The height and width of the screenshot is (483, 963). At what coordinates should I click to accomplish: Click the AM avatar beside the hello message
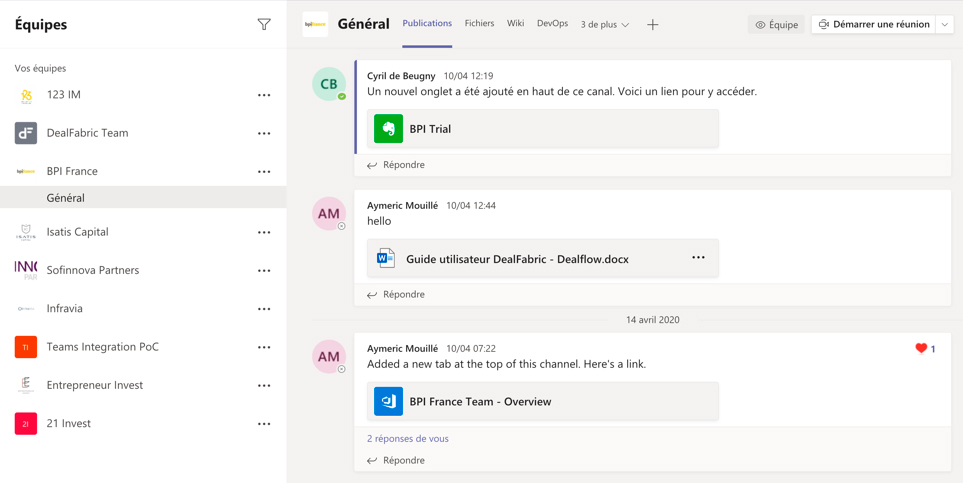(x=329, y=214)
